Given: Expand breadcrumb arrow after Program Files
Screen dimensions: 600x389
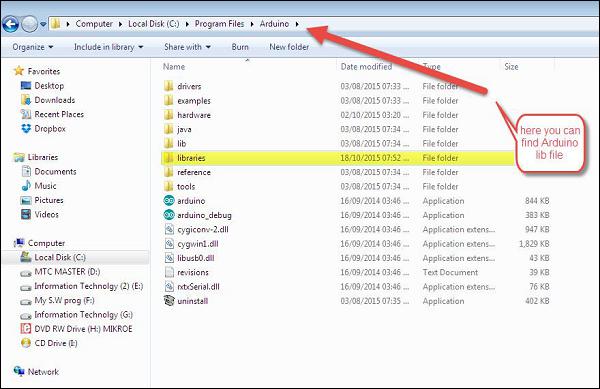Looking at the screenshot, I should click(252, 24).
